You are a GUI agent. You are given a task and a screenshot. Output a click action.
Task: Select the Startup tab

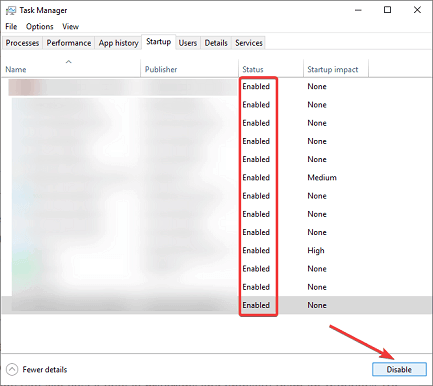tap(159, 42)
